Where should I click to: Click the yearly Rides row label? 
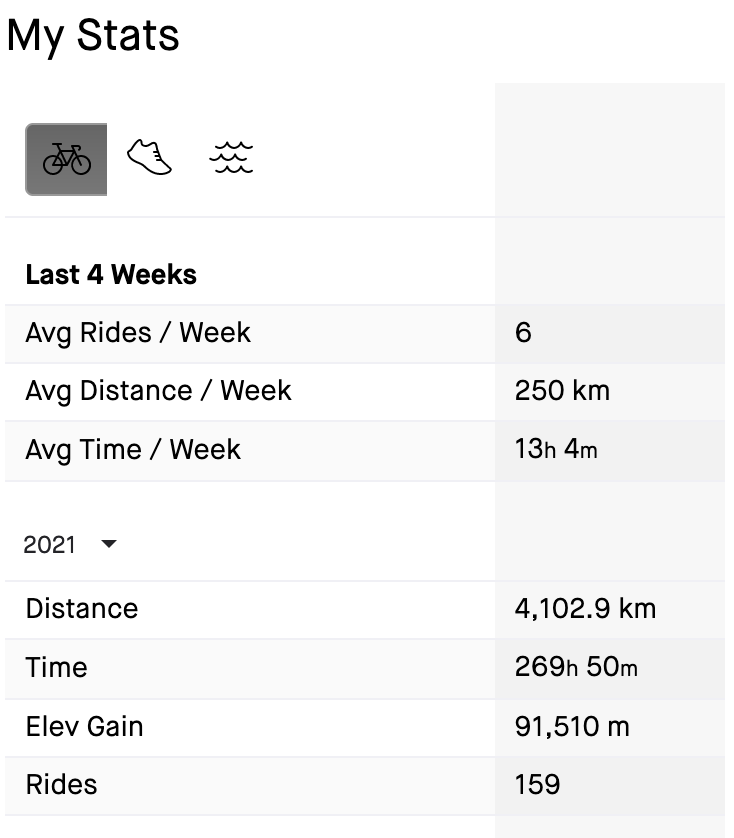point(62,784)
